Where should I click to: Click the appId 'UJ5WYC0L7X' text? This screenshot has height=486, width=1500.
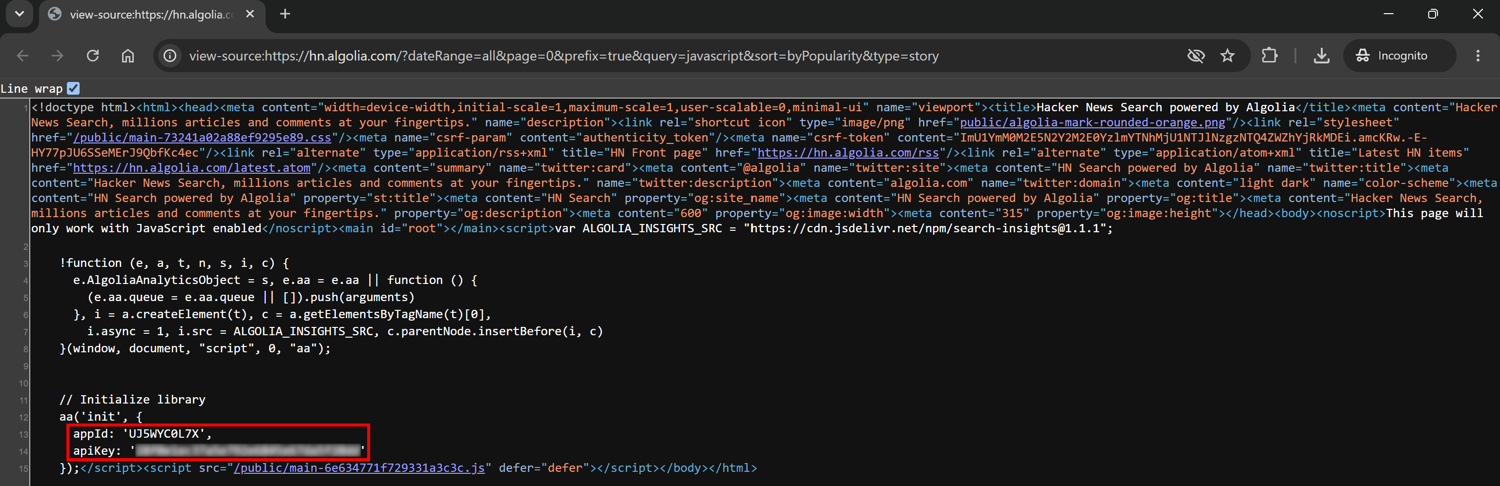143,434
